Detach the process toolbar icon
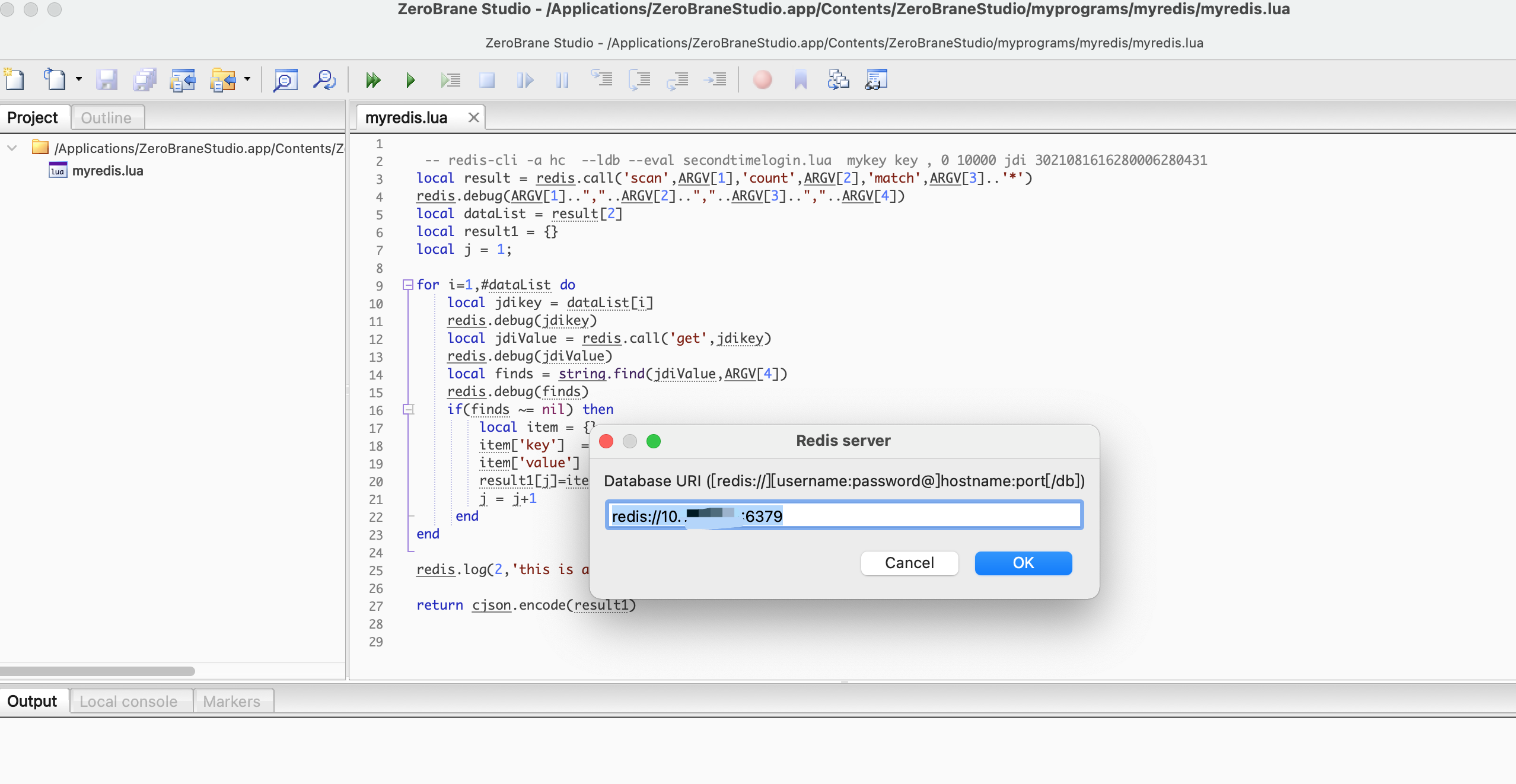The image size is (1516, 784). click(525, 79)
